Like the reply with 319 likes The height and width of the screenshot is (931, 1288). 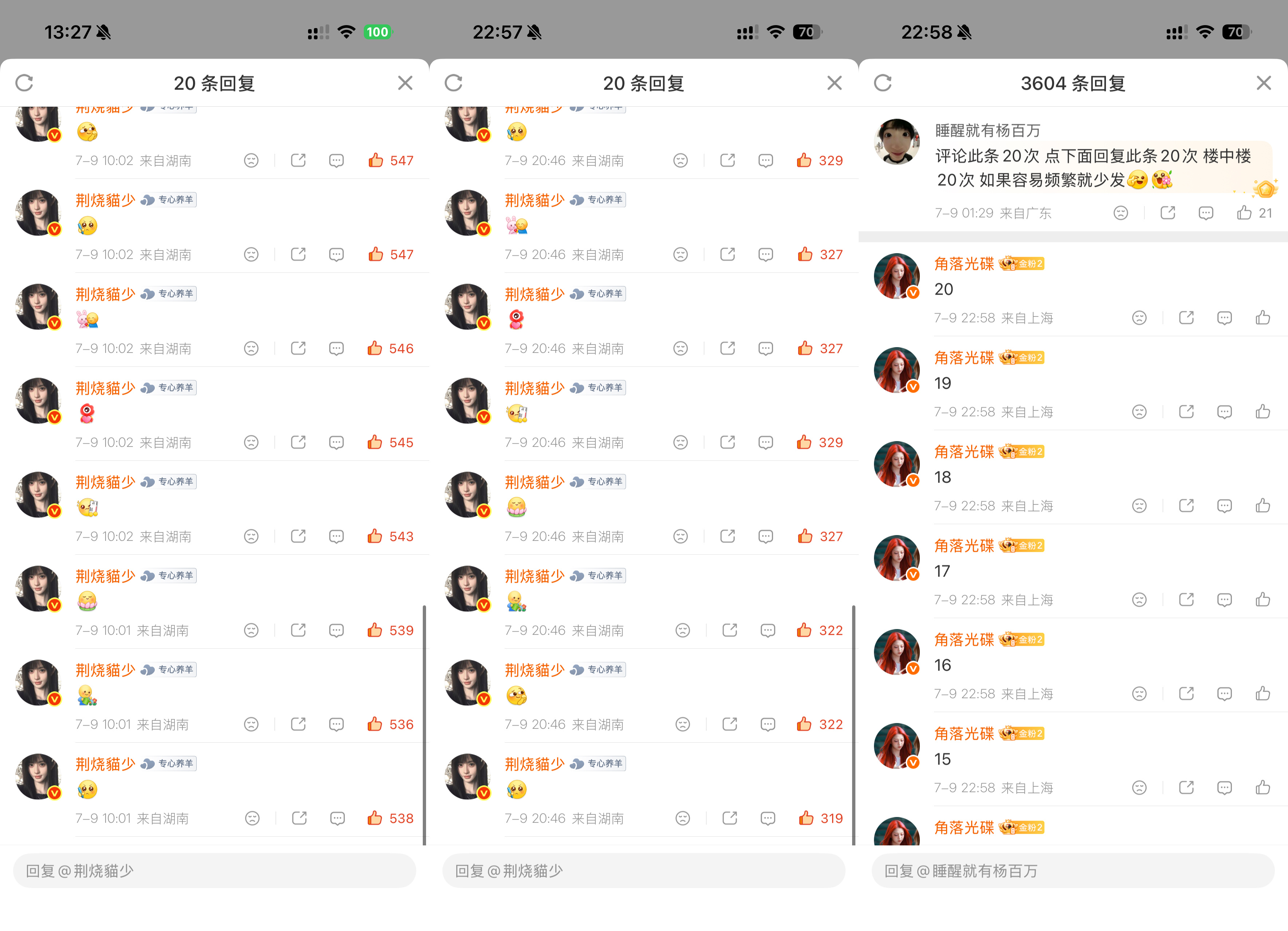coord(806,818)
